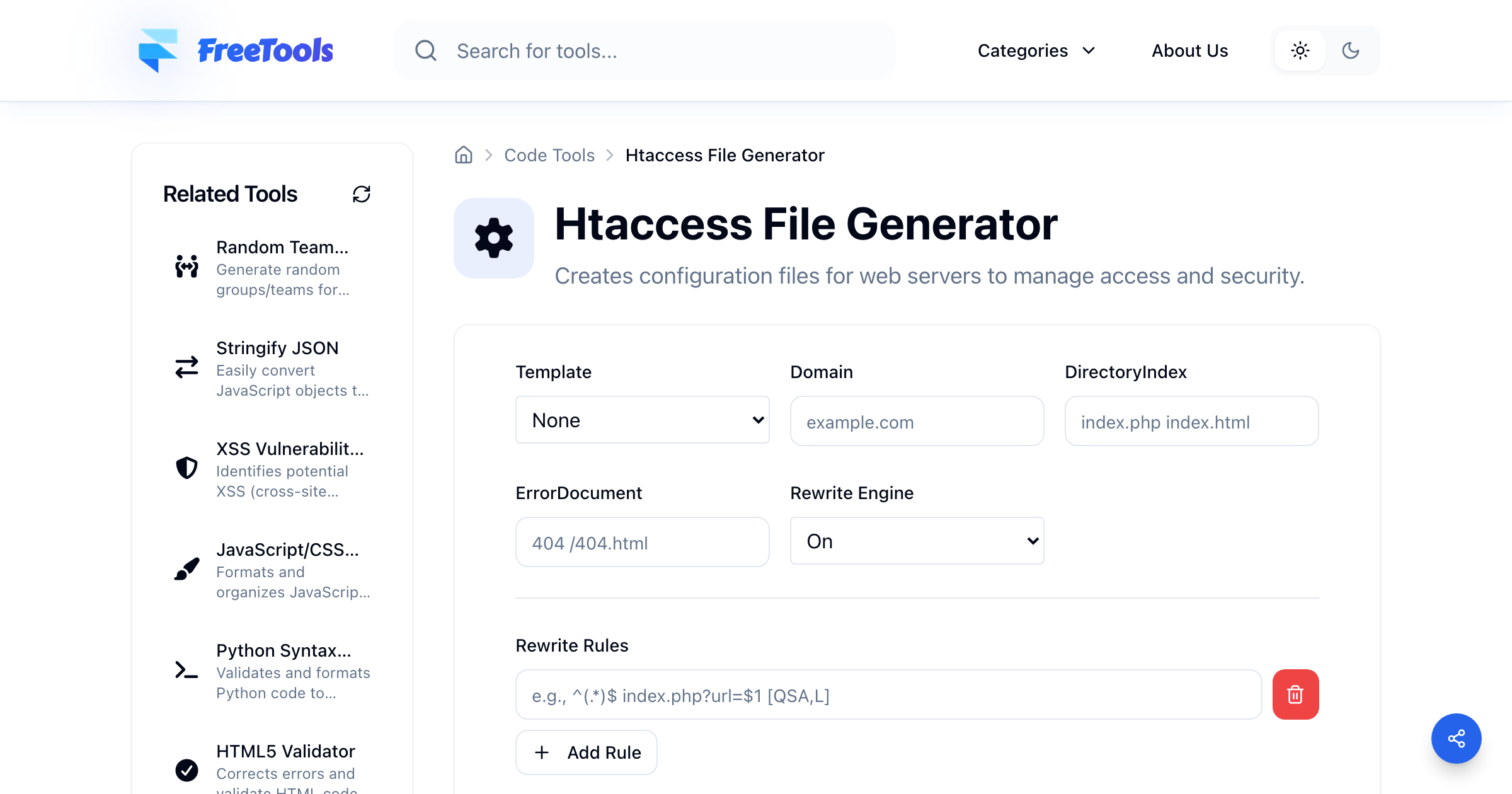
Task: Click Add Rule button
Action: [x=587, y=752]
